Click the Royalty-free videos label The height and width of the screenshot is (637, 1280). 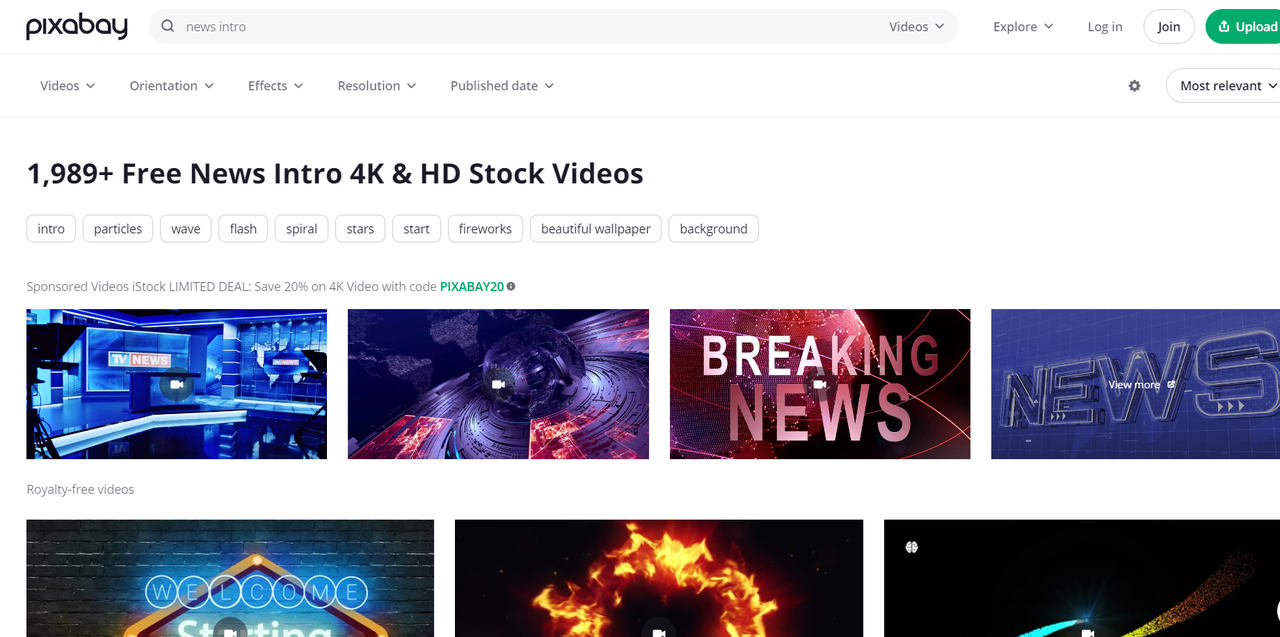click(x=80, y=489)
